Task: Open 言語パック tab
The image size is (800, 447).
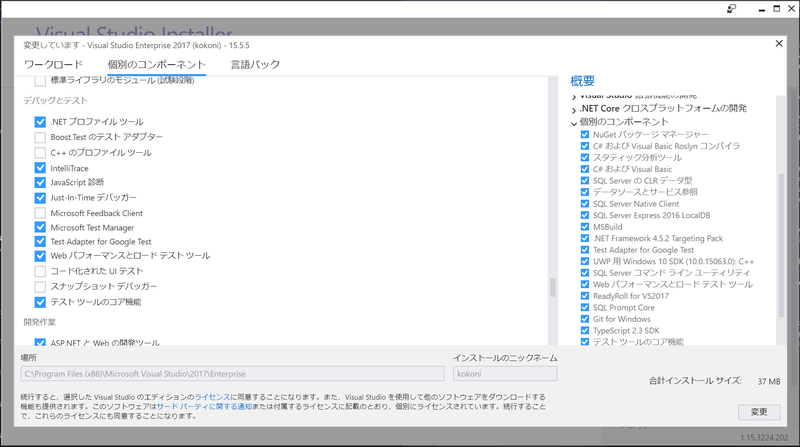Action: tap(256, 65)
